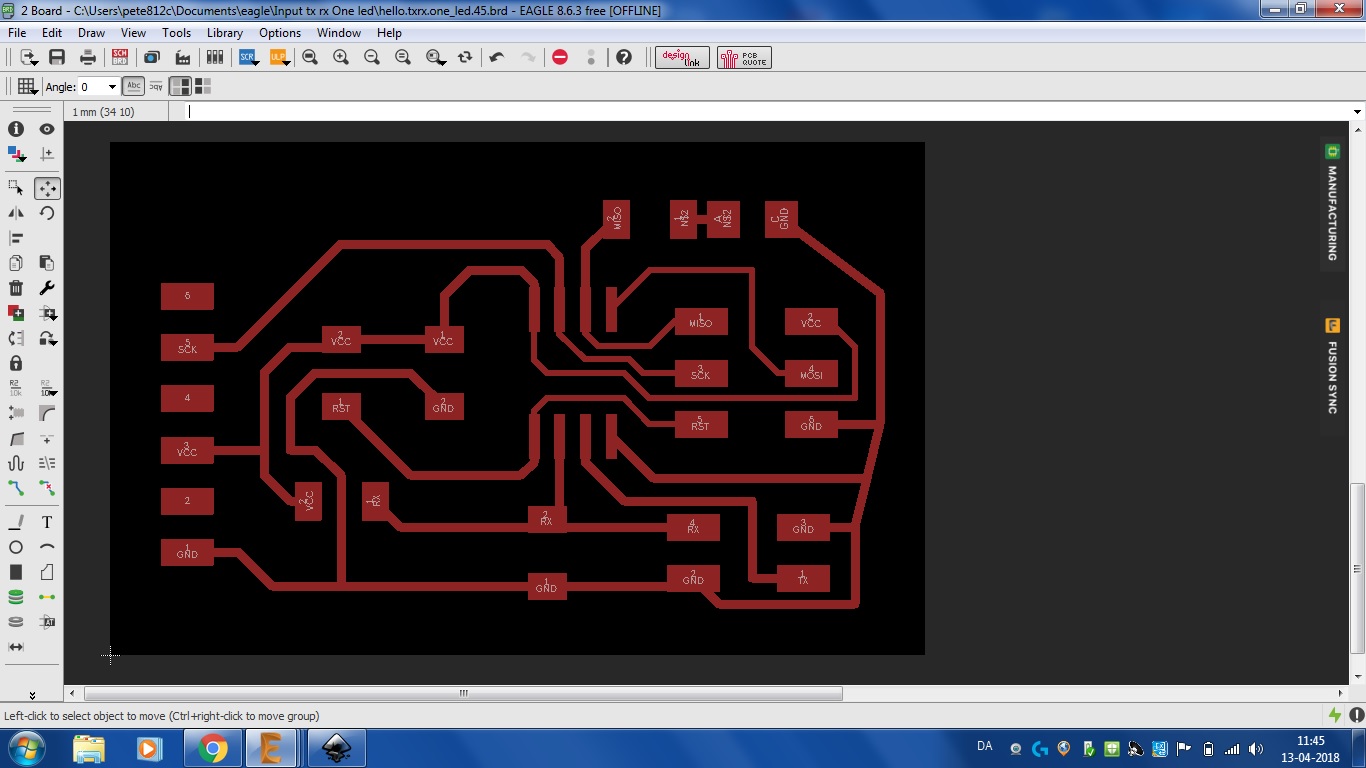The width and height of the screenshot is (1366, 768).
Task: Open the Draw menu
Action: pos(91,33)
